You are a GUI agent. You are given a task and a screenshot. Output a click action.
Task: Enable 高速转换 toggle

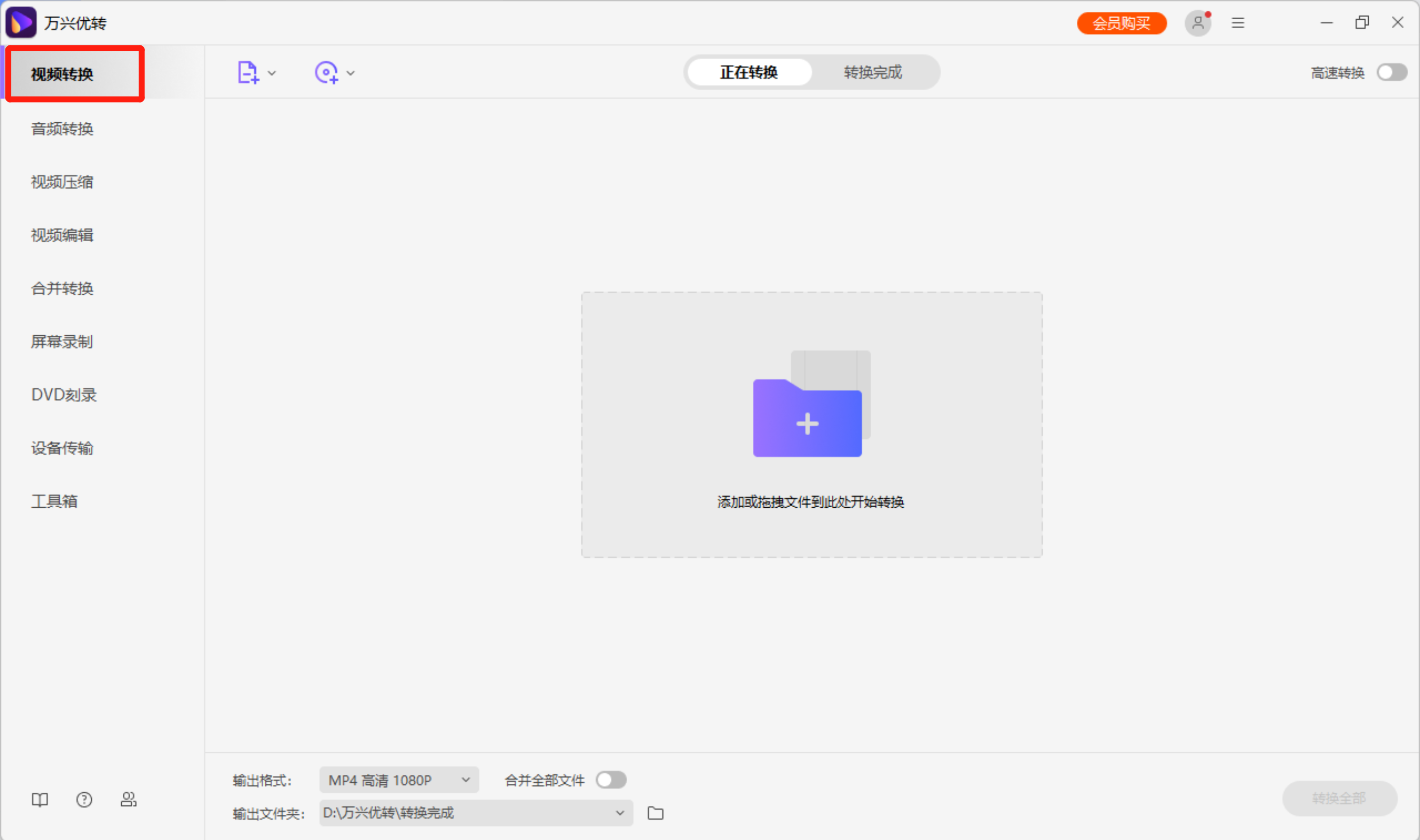1392,72
